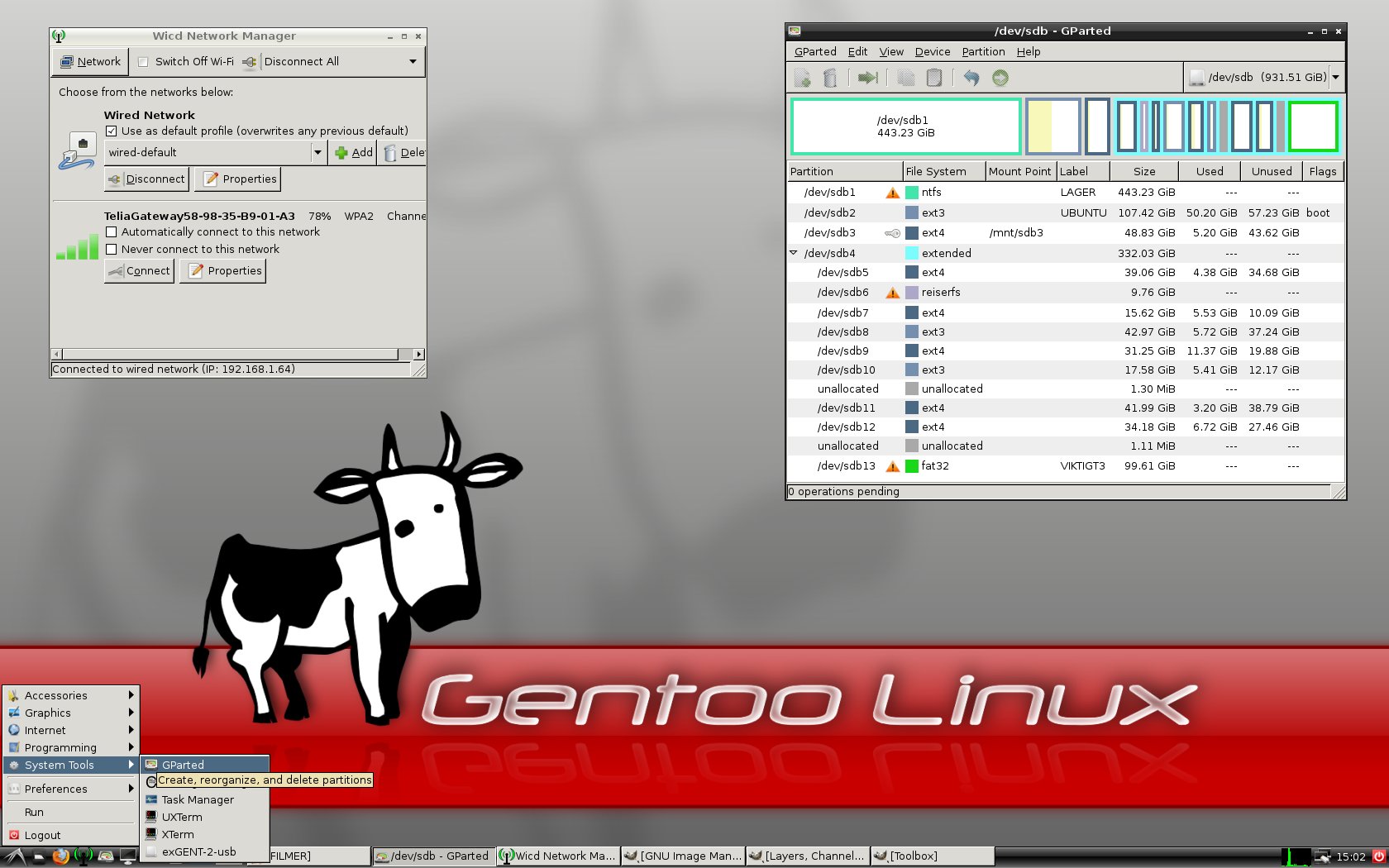The width and height of the screenshot is (1389, 868).
Task: Expand the Accessories submenu
Action: coord(70,695)
